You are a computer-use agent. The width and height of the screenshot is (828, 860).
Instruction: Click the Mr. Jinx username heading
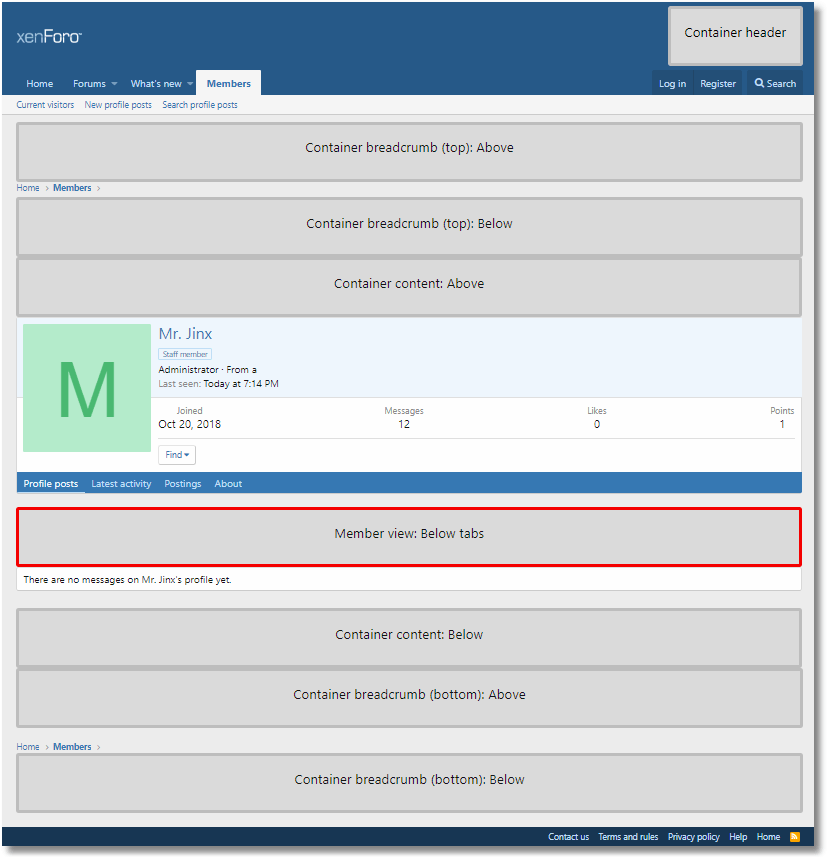[185, 334]
